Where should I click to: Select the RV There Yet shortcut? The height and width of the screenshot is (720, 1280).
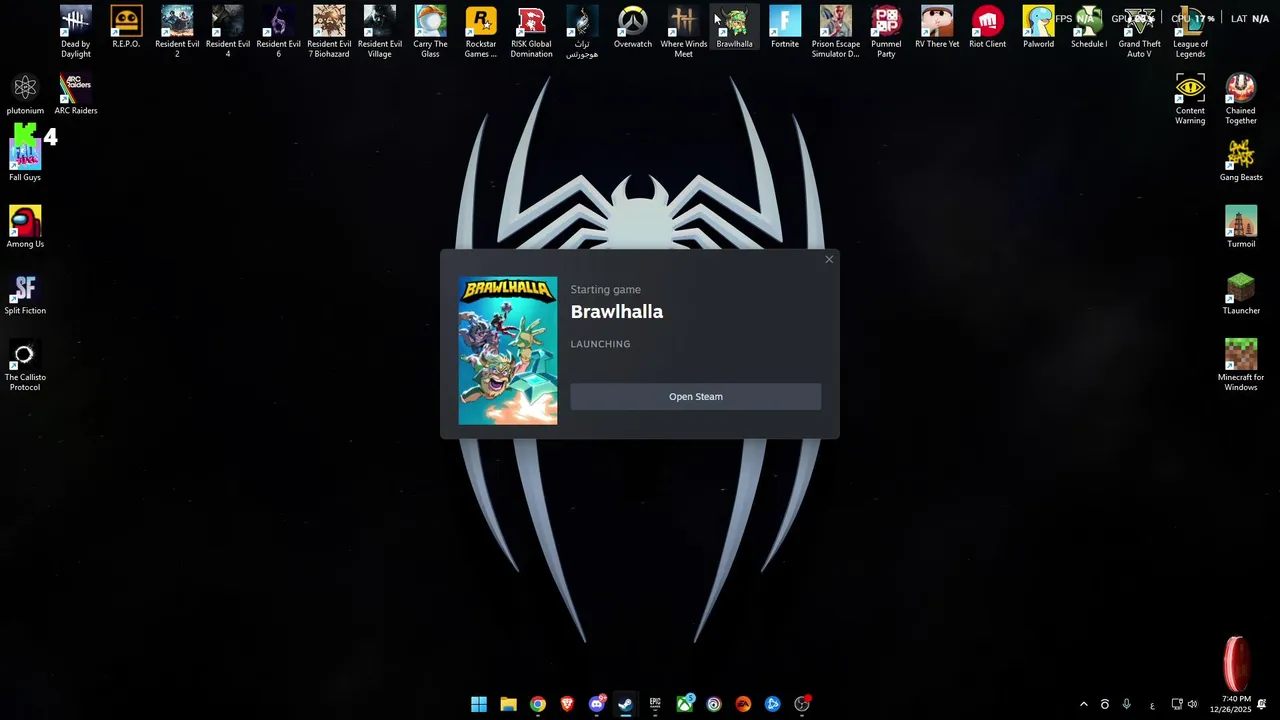937,28
